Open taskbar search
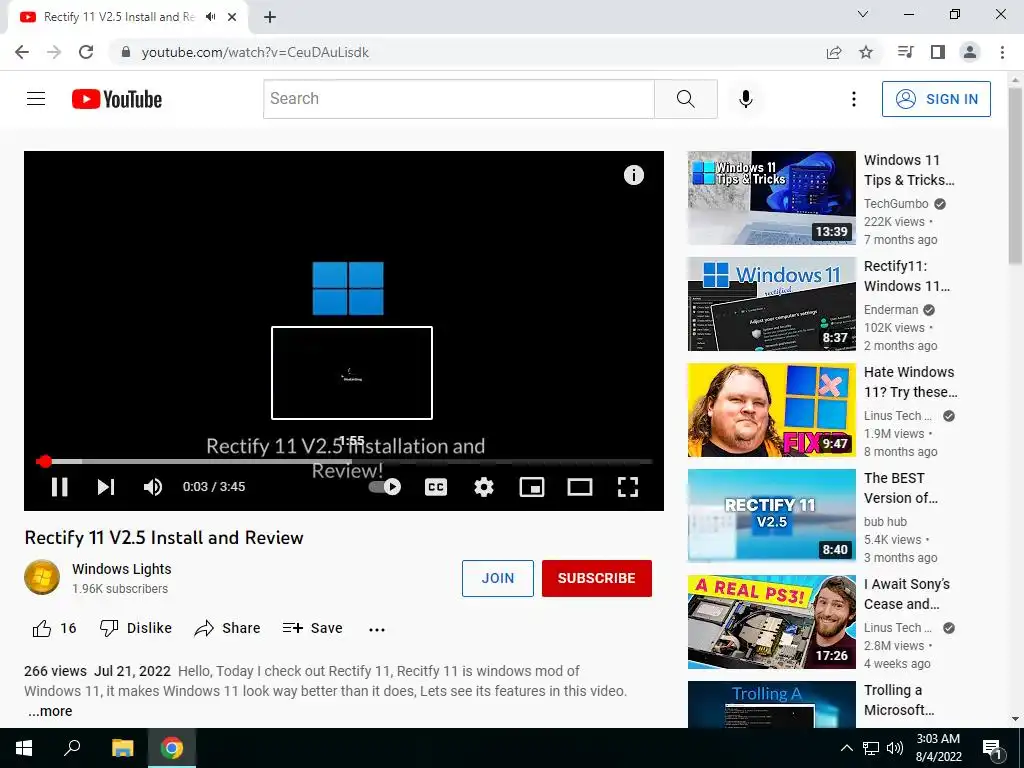Viewport: 1024px width, 768px height. coord(72,748)
